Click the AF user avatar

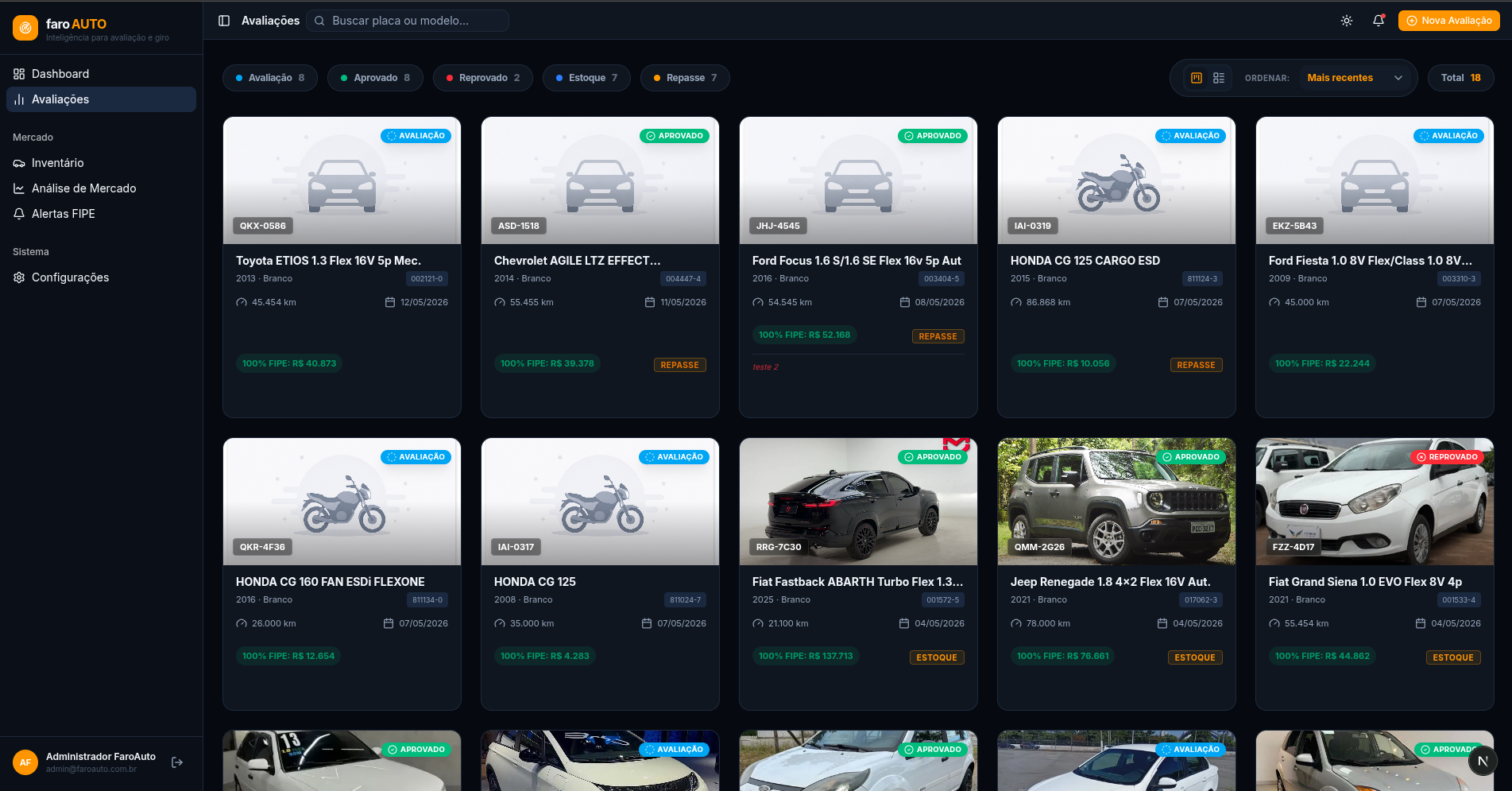tap(25, 762)
